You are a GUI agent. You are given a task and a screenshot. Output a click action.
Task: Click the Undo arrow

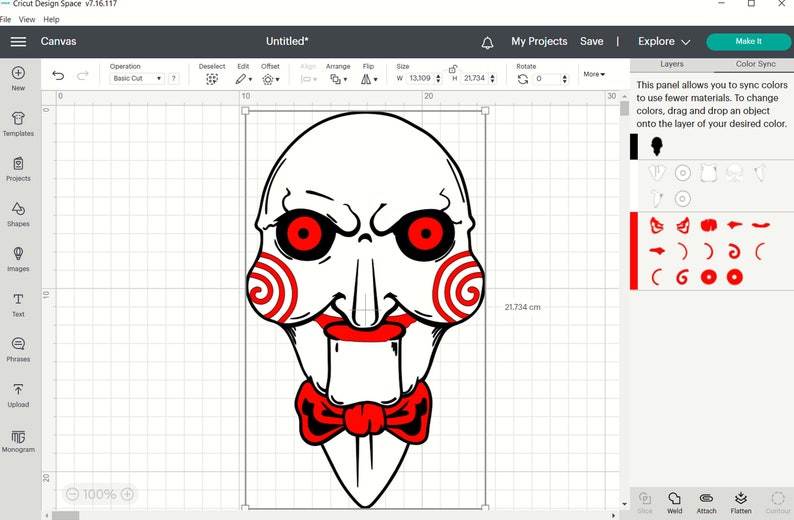point(58,76)
